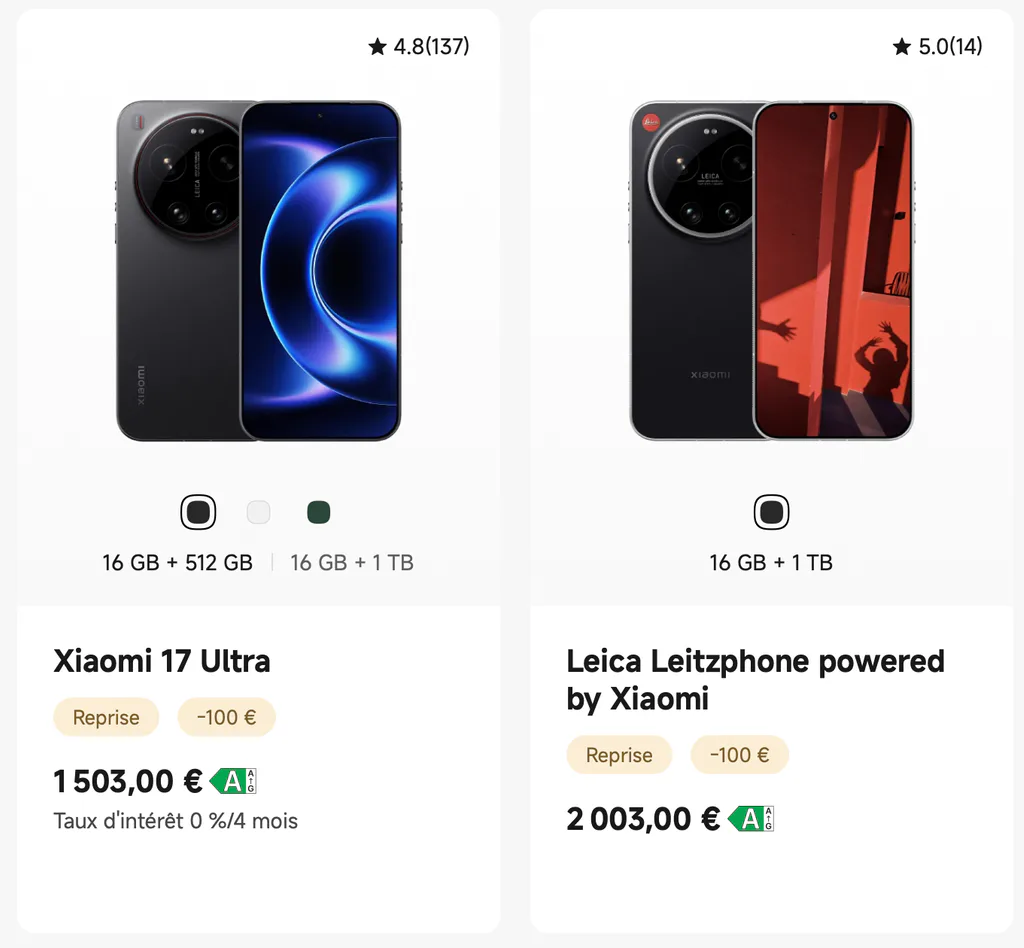Select the black color swatch for Leica Leitzphone
The image size is (1024, 948).
click(x=771, y=513)
